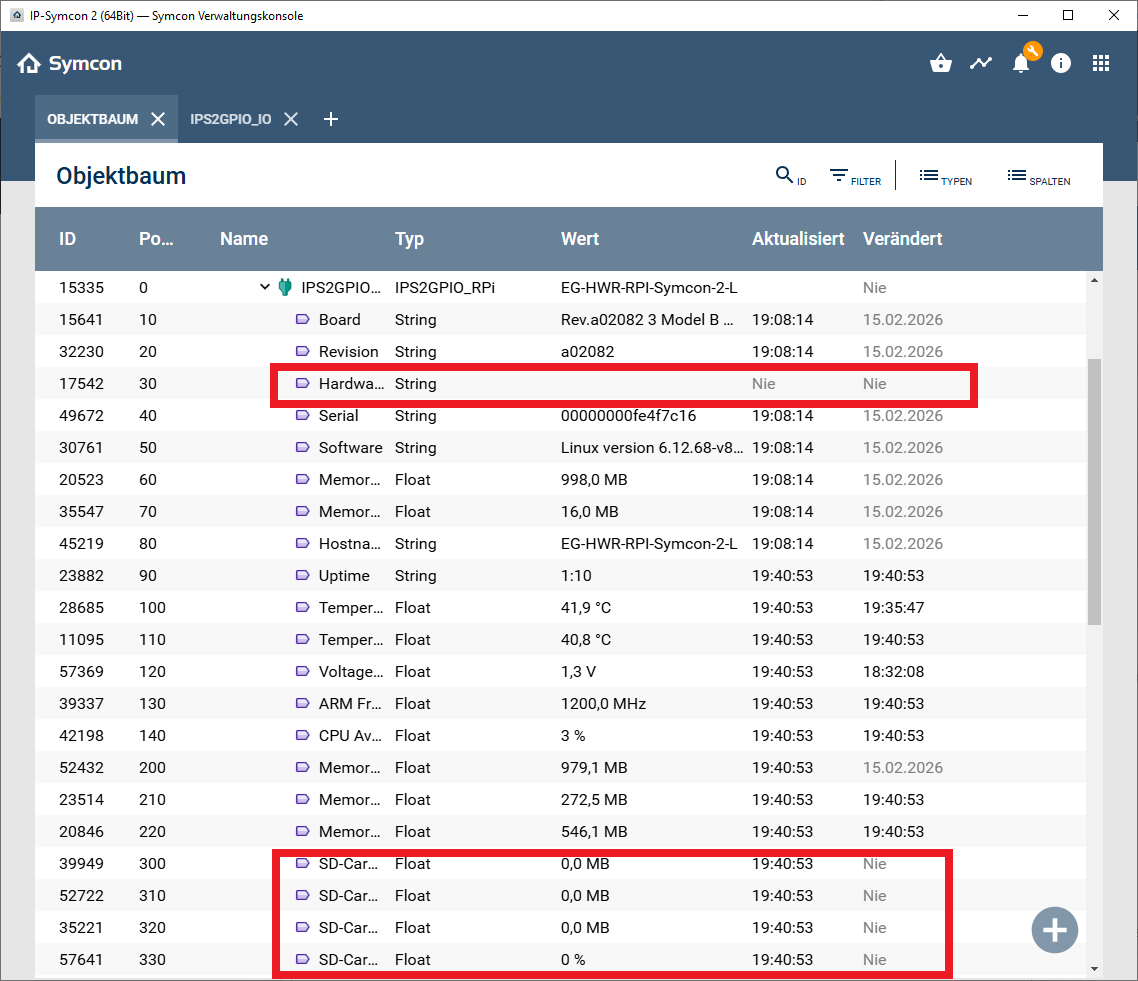Open the notifications bell icon

[x=1021, y=63]
